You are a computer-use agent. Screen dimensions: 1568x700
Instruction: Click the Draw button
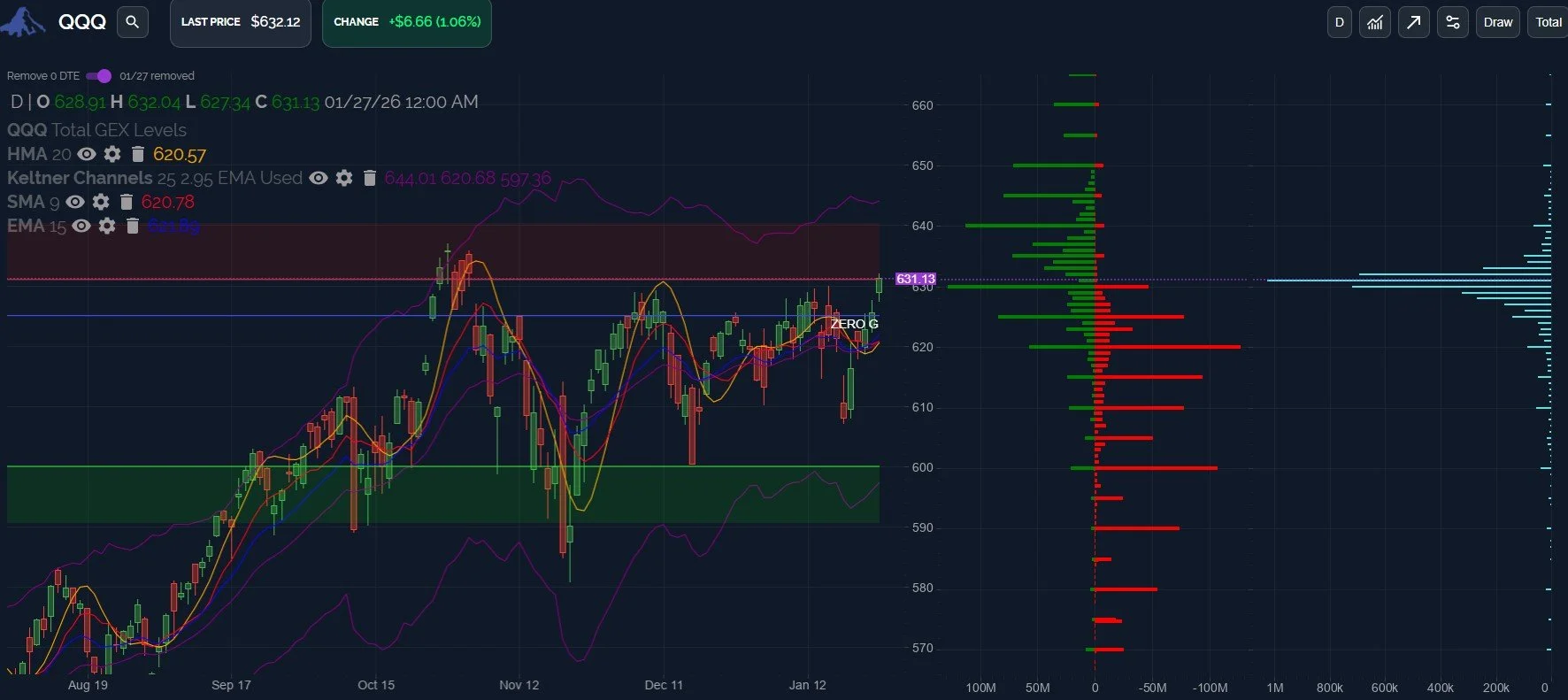point(1498,22)
